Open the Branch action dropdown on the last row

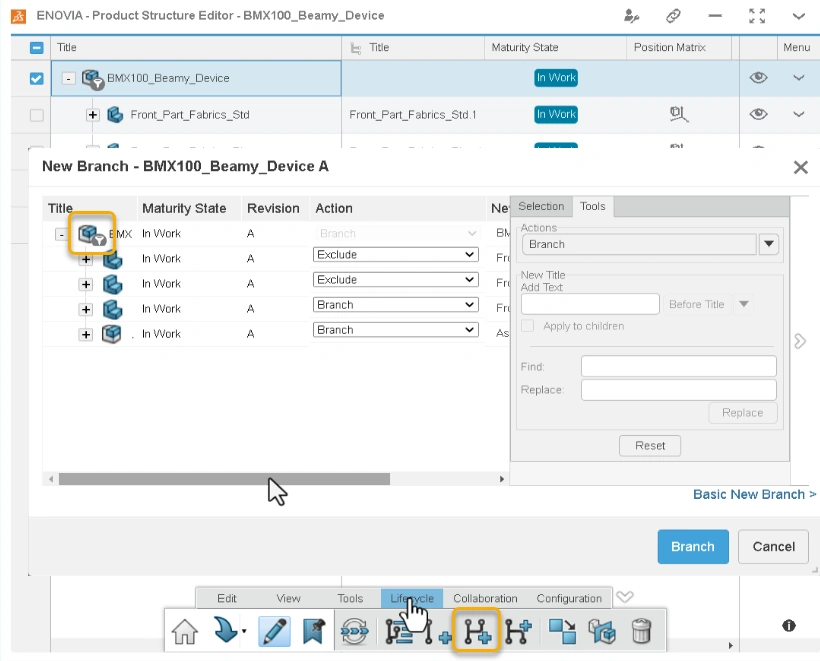point(396,330)
